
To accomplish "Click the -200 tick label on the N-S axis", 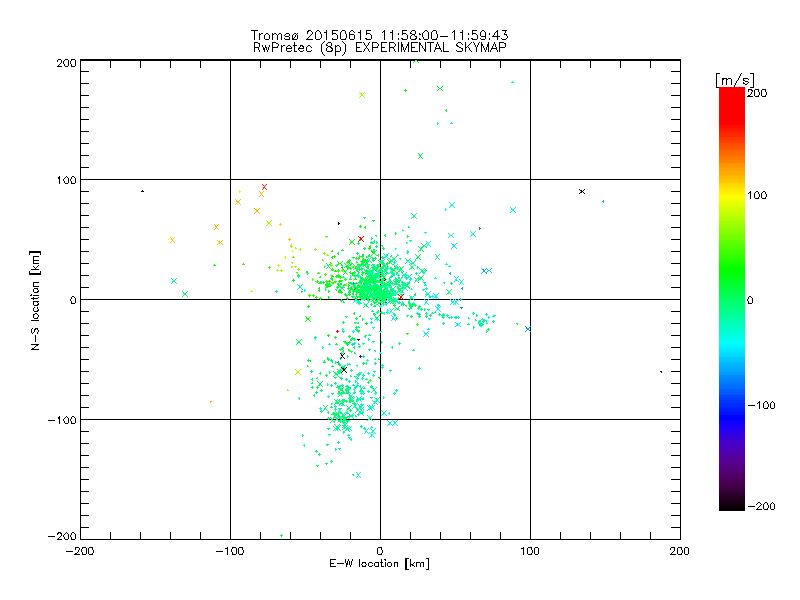I will tap(62, 536).
